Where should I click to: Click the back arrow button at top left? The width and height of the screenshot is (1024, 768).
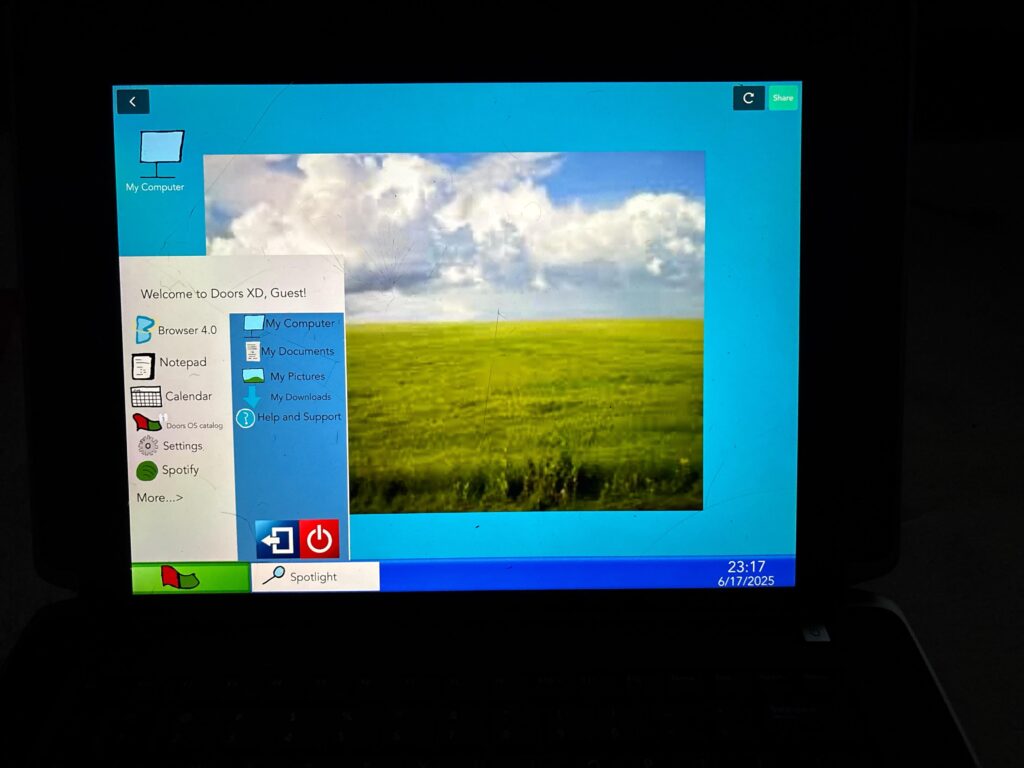click(x=133, y=101)
